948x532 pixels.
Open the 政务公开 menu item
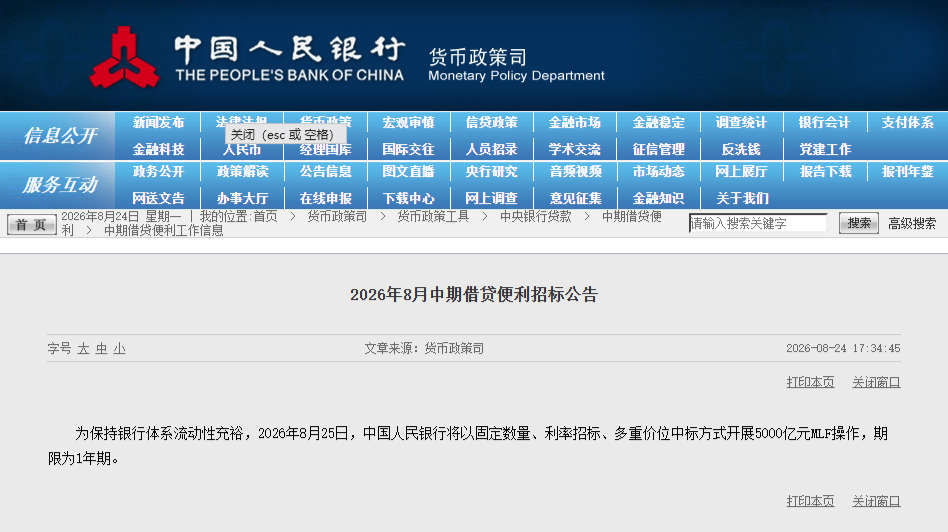pyautogui.click(x=158, y=172)
